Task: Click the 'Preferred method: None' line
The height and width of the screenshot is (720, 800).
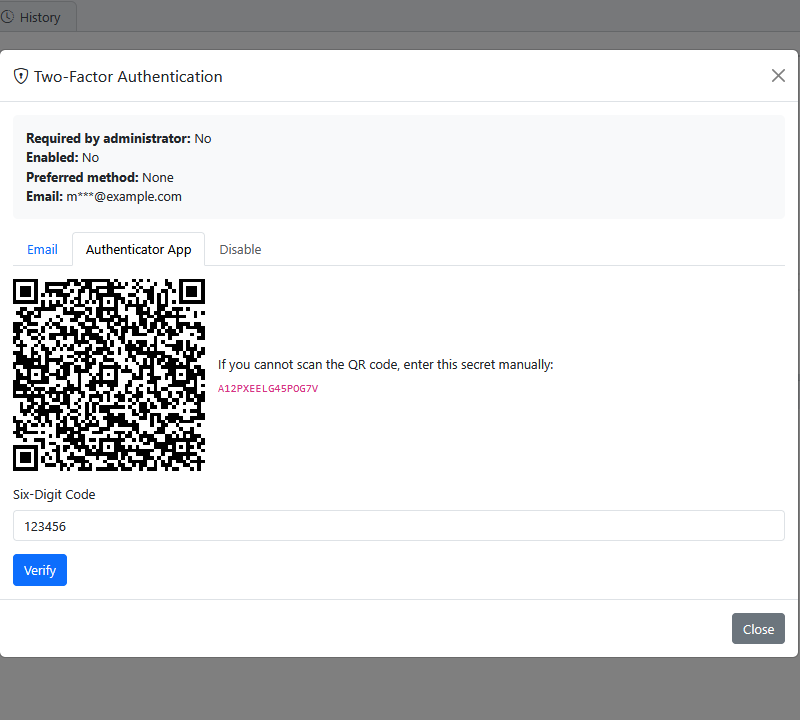Action: [x=99, y=177]
